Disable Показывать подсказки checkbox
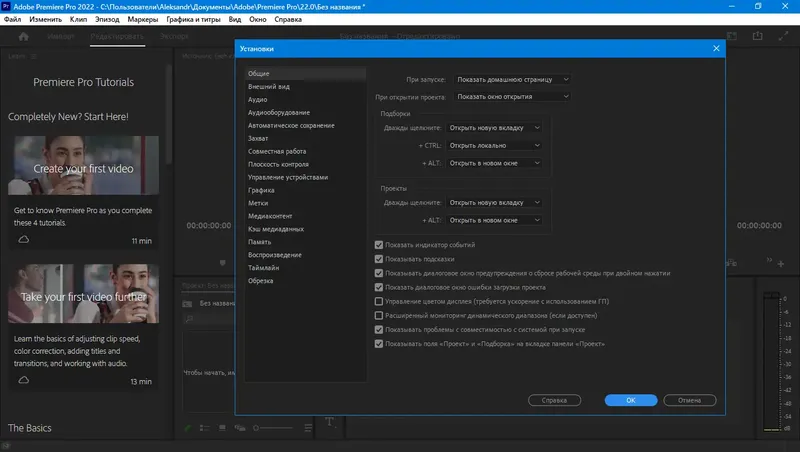Image resolution: width=800 pixels, height=452 pixels. click(379, 259)
